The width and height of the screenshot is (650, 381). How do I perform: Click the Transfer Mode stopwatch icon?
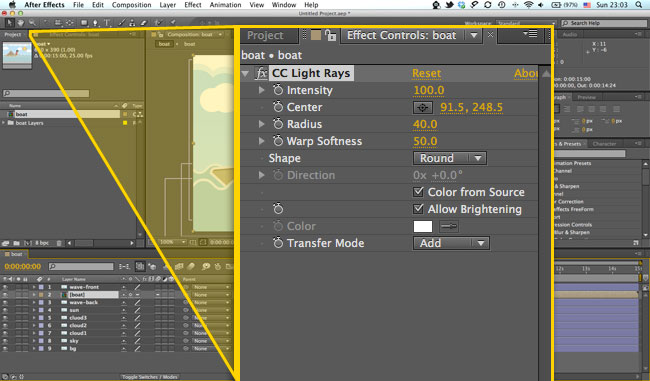[278, 243]
